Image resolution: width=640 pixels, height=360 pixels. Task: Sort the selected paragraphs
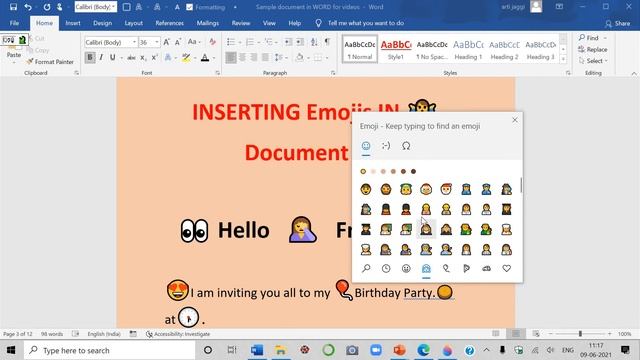click(x=314, y=42)
